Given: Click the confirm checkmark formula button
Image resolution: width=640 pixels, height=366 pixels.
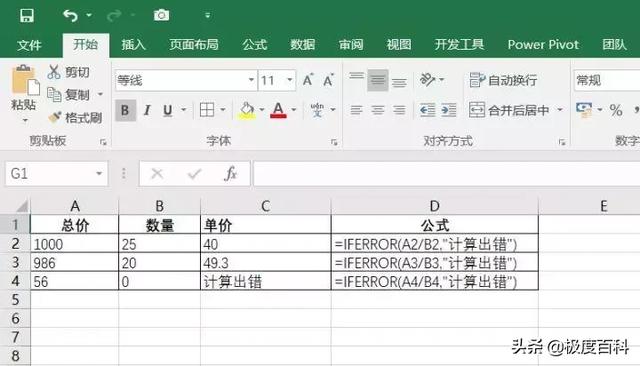Looking at the screenshot, I should [194, 174].
